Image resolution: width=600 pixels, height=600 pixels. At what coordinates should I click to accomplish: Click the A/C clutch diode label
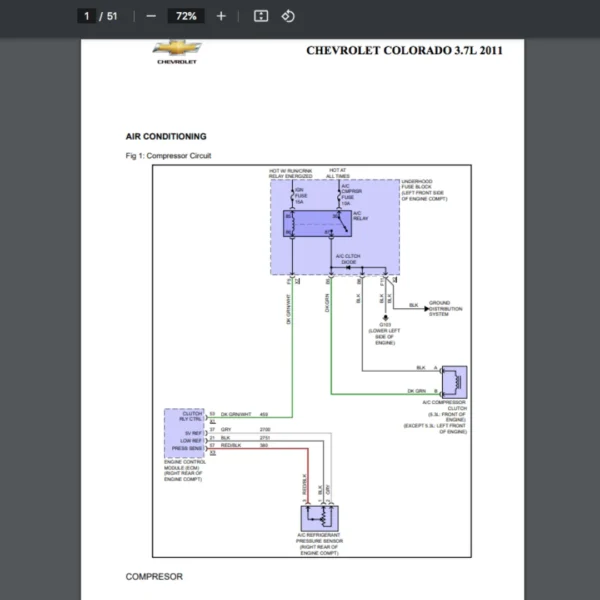coord(347,259)
